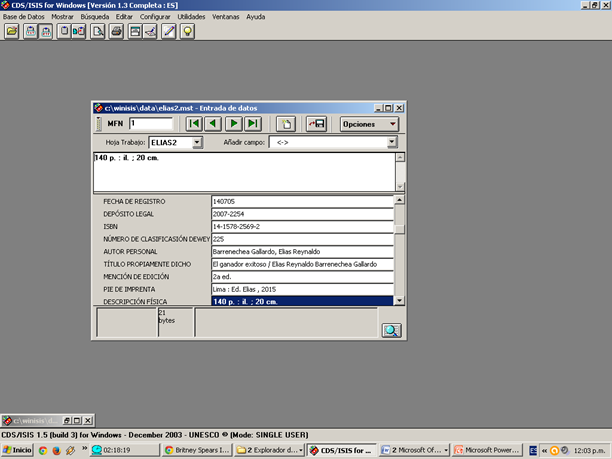The height and width of the screenshot is (459, 612).
Task: Click edit area scrollbar up arrow
Action: (x=400, y=157)
